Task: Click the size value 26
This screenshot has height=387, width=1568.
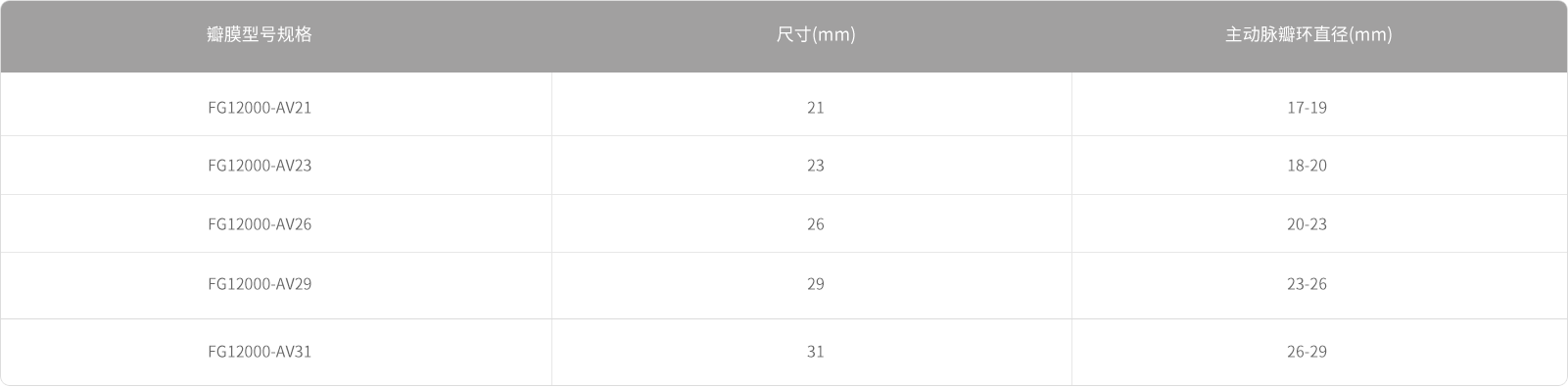Action: tap(816, 224)
